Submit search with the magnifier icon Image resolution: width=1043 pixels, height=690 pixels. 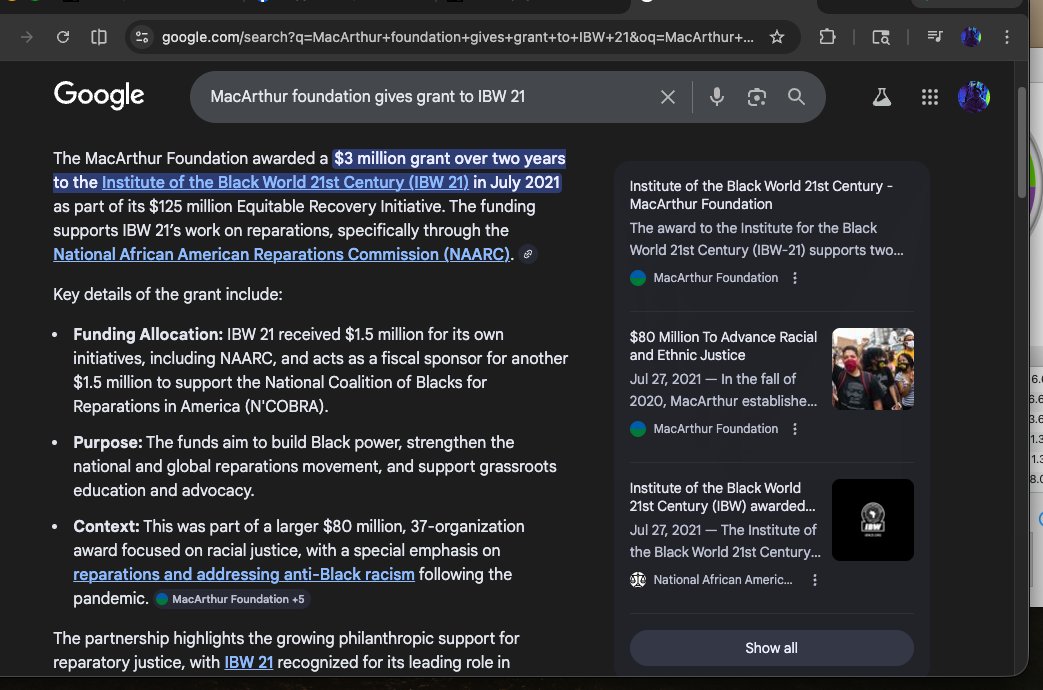(x=796, y=97)
